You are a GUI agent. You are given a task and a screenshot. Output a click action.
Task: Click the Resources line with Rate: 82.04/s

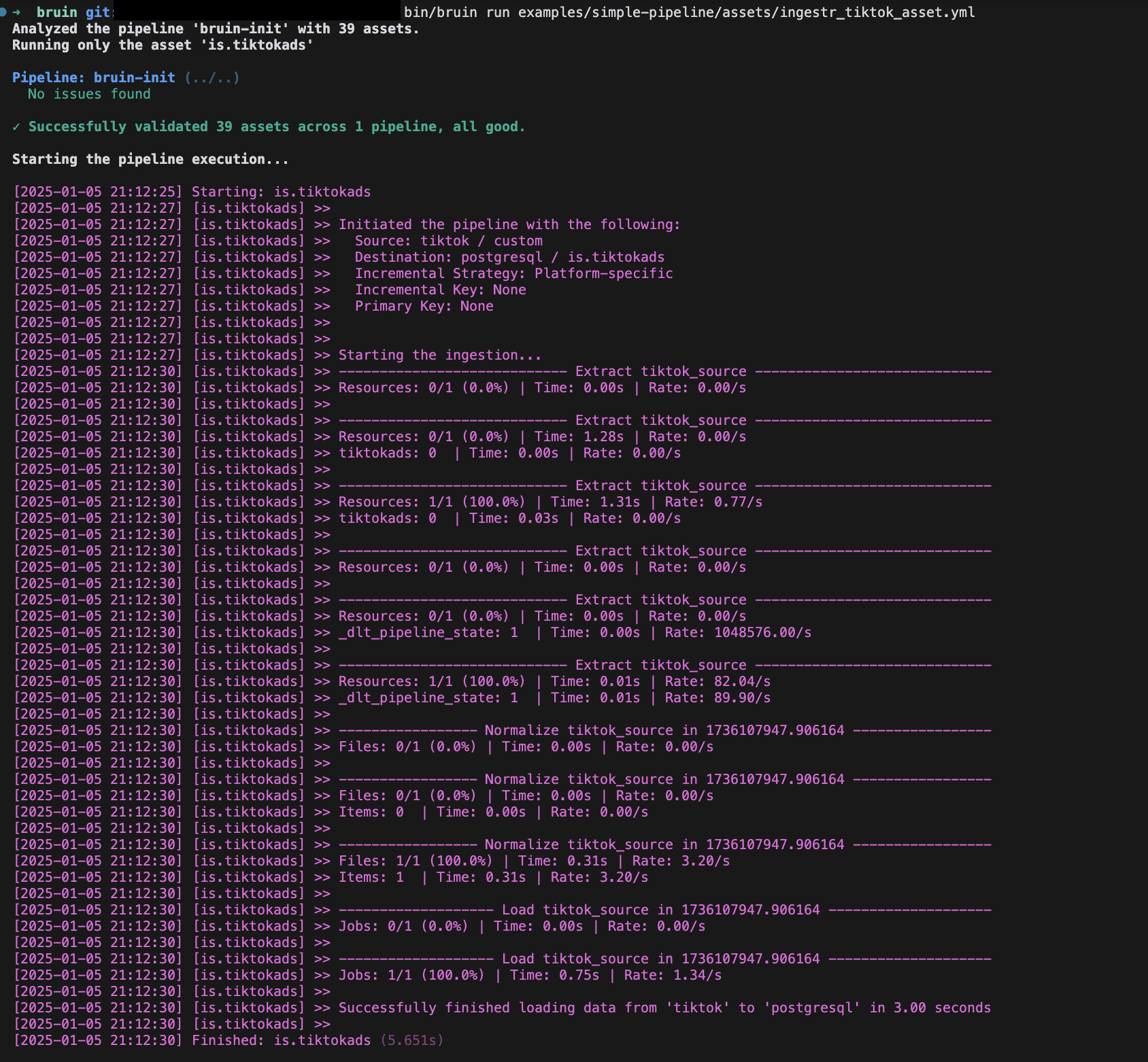pos(554,681)
